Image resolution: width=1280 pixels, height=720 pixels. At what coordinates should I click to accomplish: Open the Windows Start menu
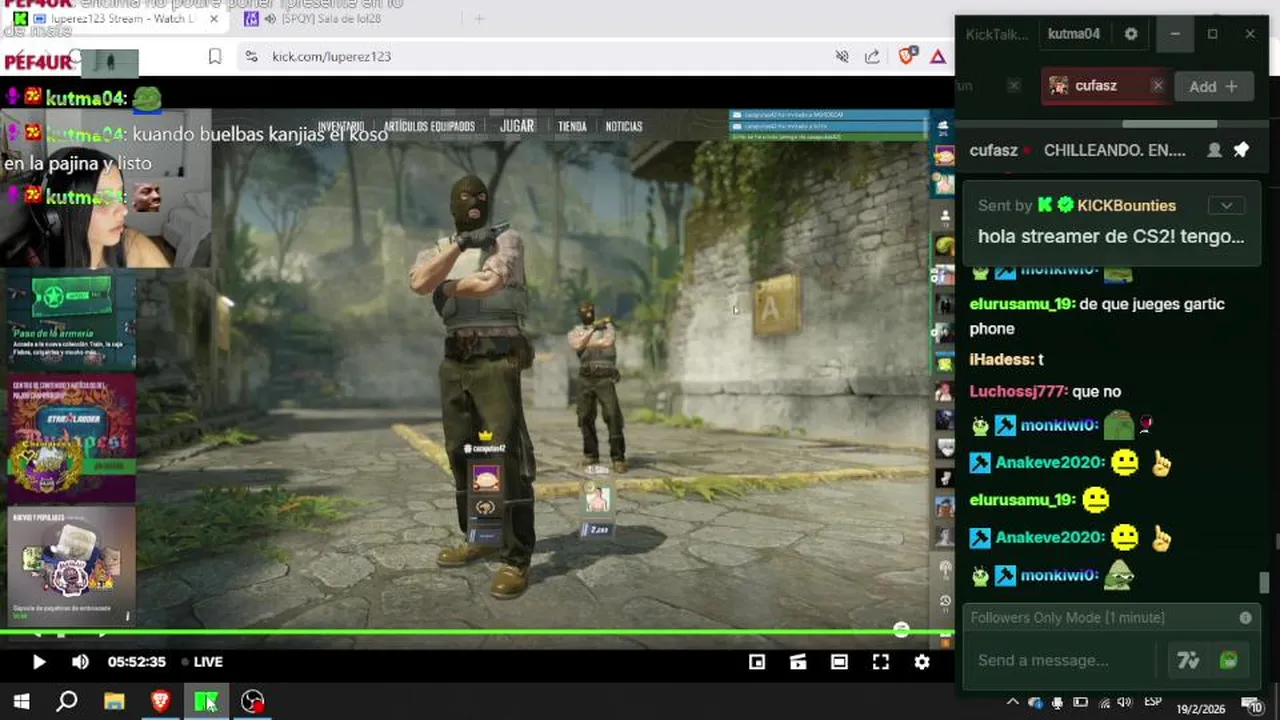(21, 701)
